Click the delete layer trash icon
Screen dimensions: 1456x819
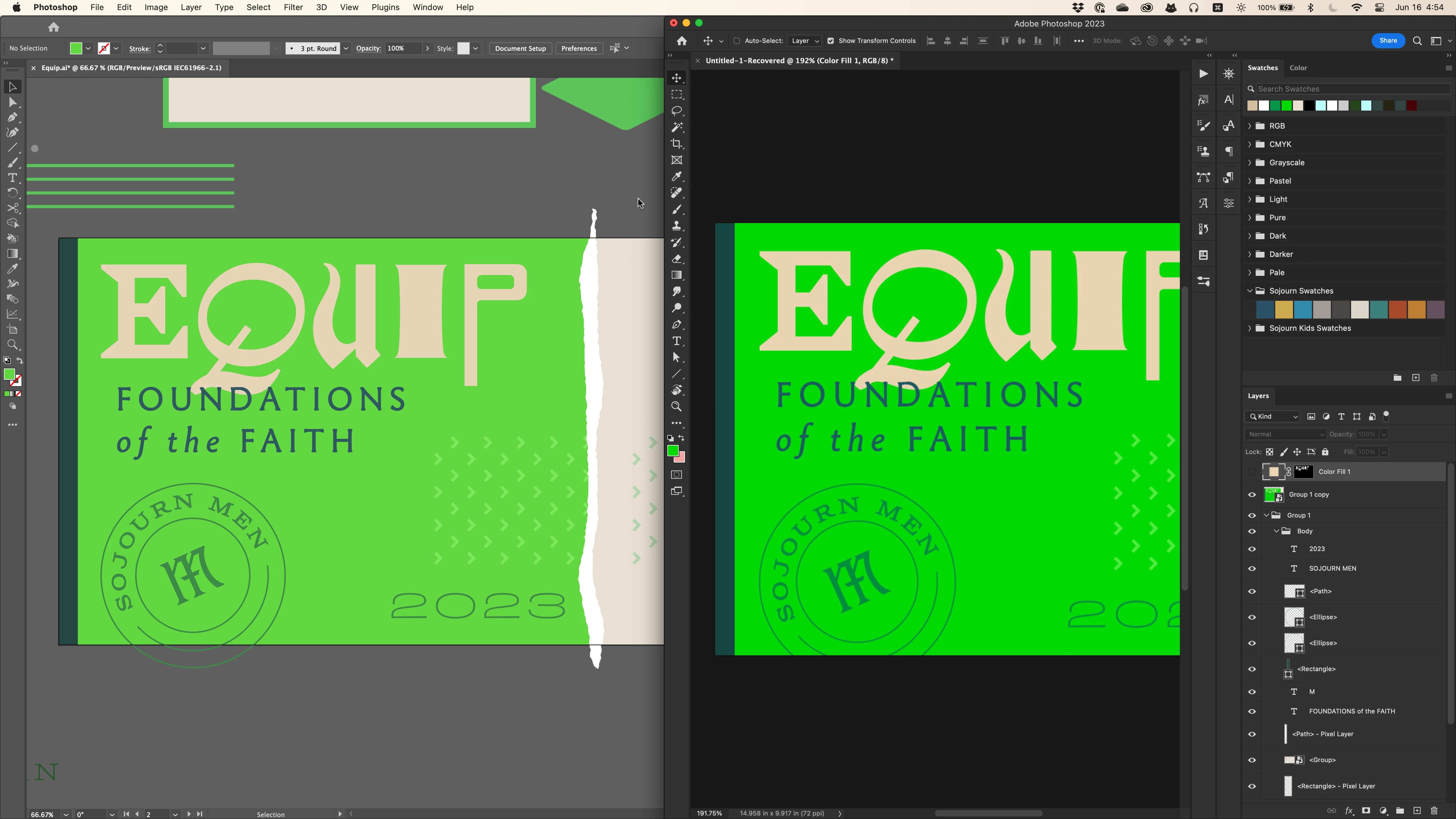coord(1434,810)
